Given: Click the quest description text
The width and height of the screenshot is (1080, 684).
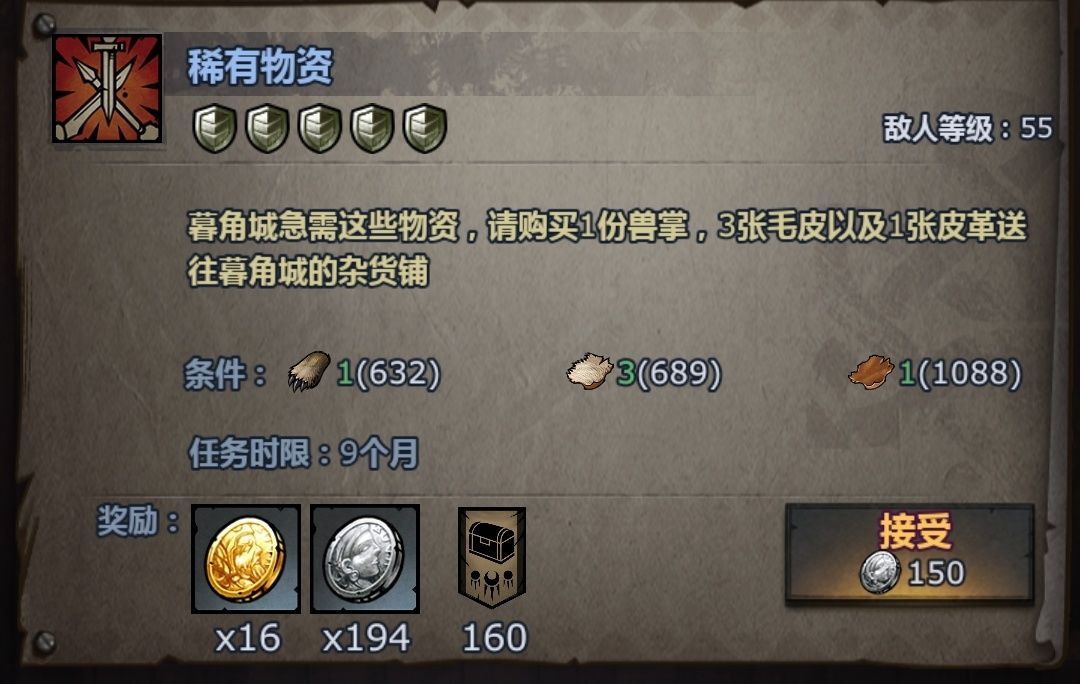Looking at the screenshot, I should [x=607, y=249].
